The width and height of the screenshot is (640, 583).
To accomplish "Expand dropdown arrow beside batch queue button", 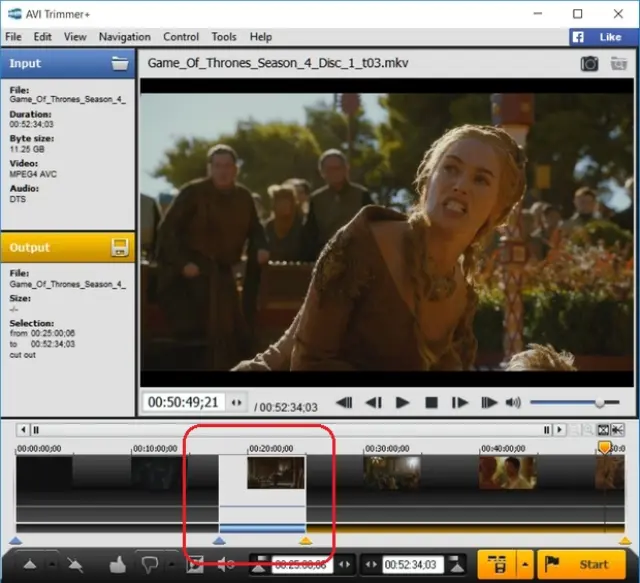I will [x=526, y=565].
